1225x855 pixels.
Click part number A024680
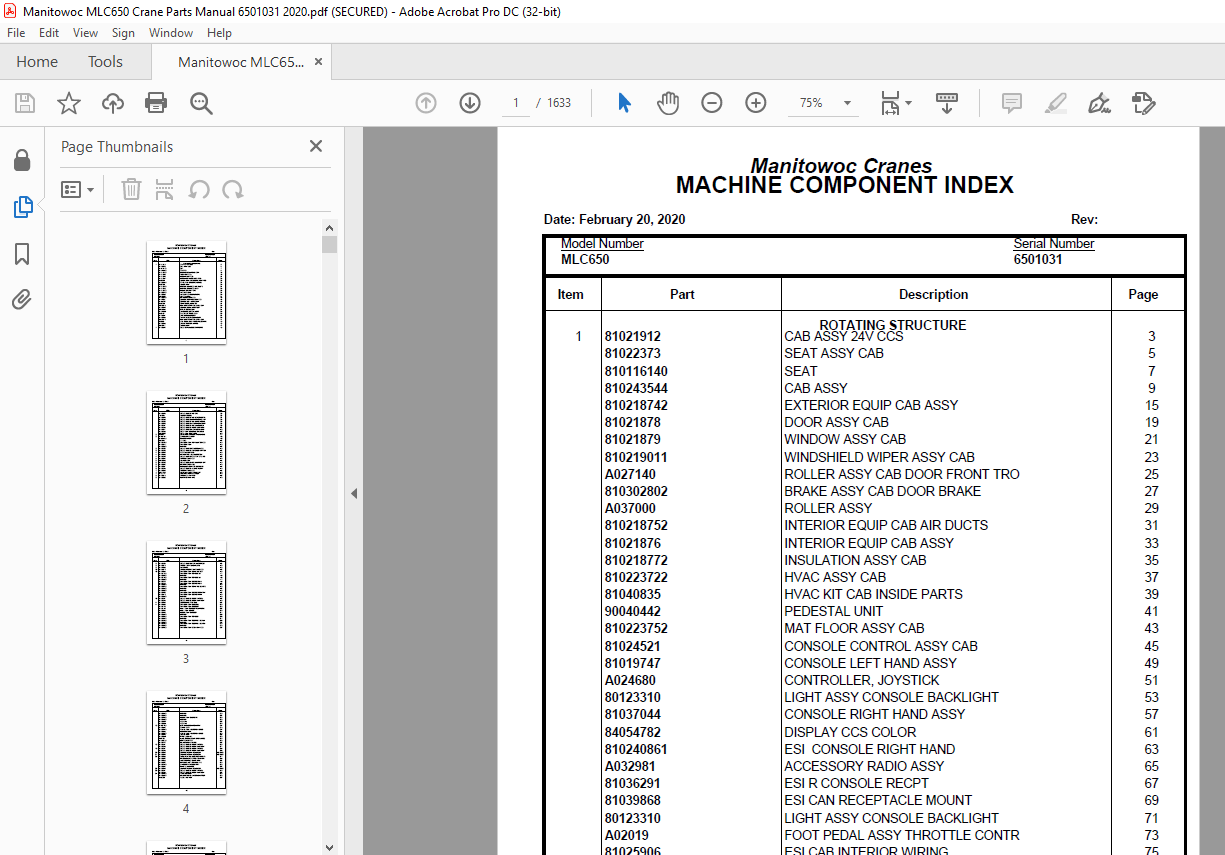pos(632,680)
